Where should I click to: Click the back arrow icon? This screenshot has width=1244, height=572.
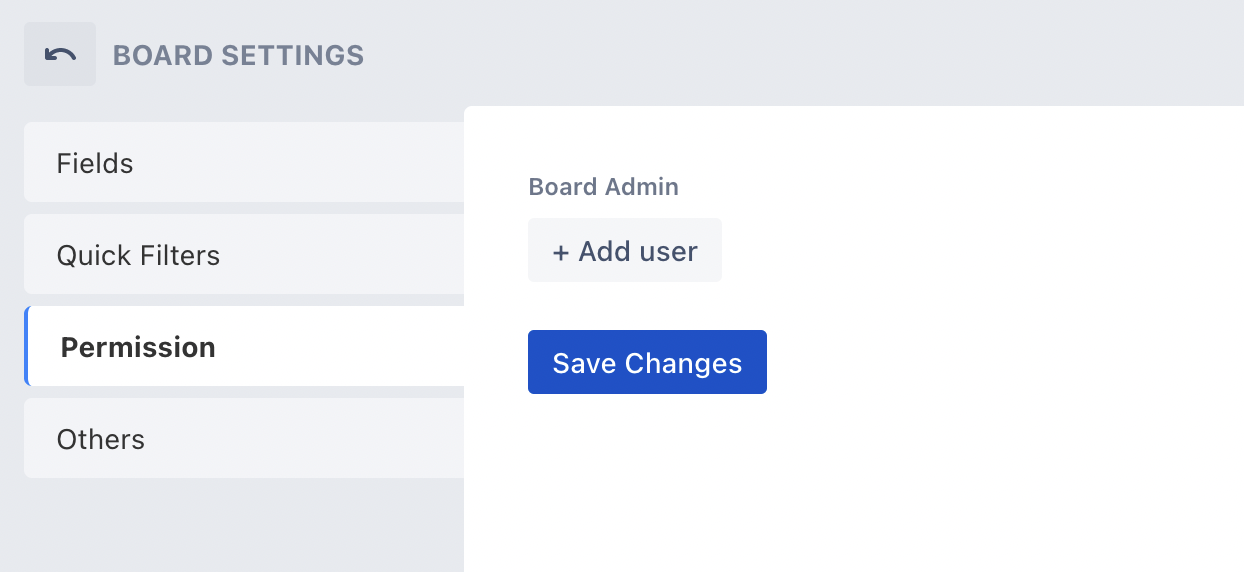point(60,54)
